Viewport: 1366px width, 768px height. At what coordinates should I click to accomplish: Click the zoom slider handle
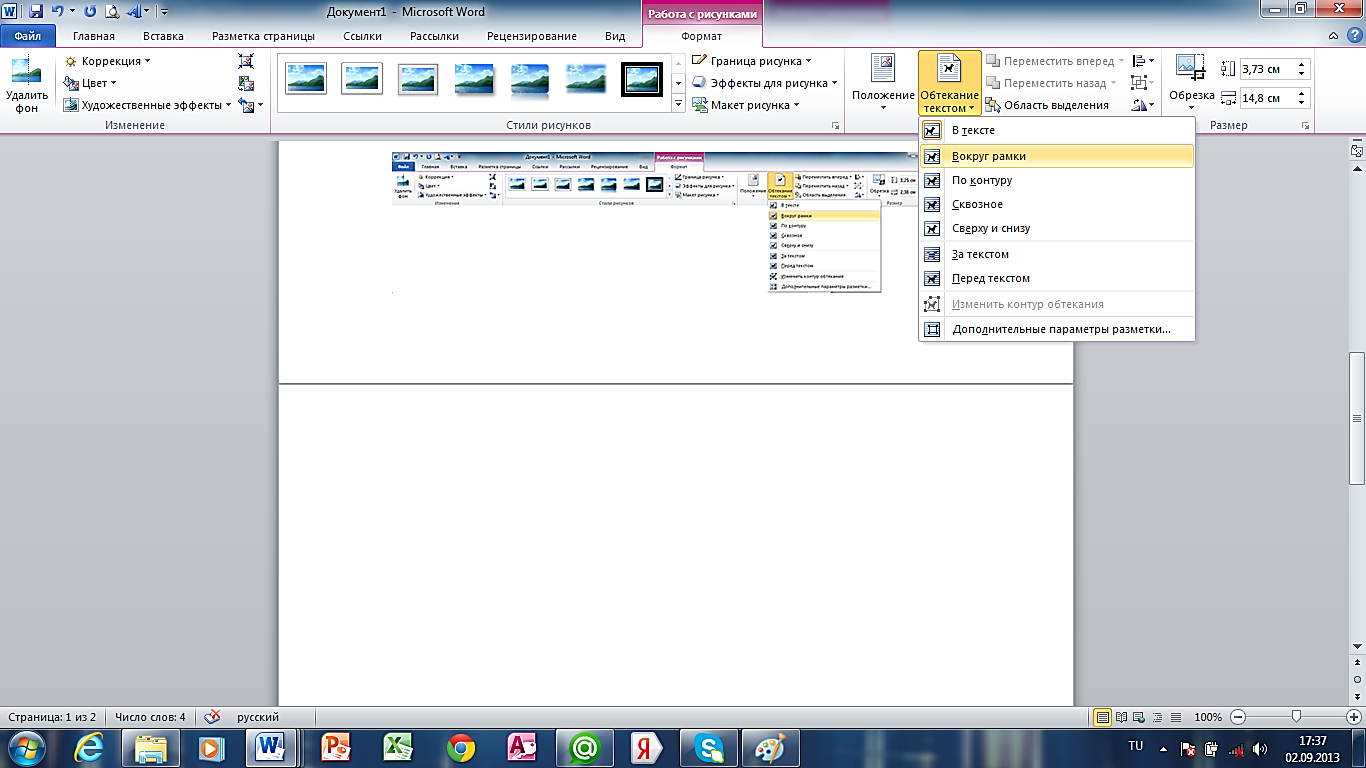[x=1296, y=717]
